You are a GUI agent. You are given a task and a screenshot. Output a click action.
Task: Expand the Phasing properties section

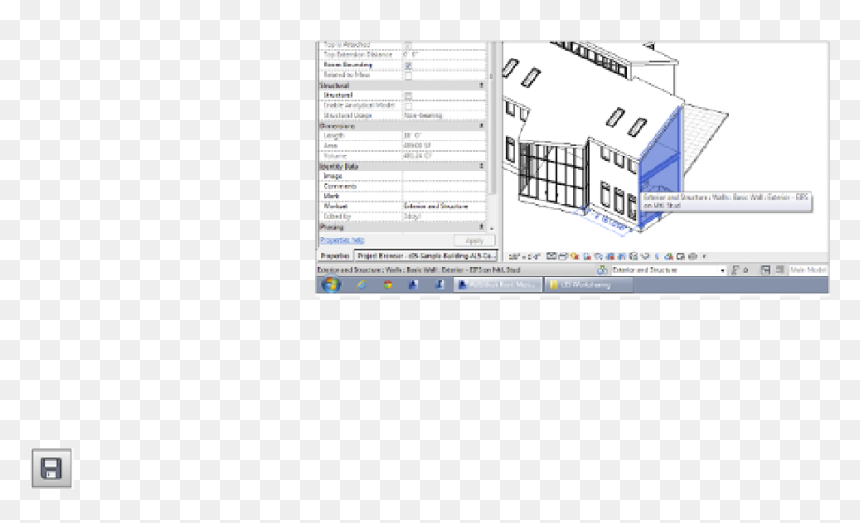coord(482,226)
